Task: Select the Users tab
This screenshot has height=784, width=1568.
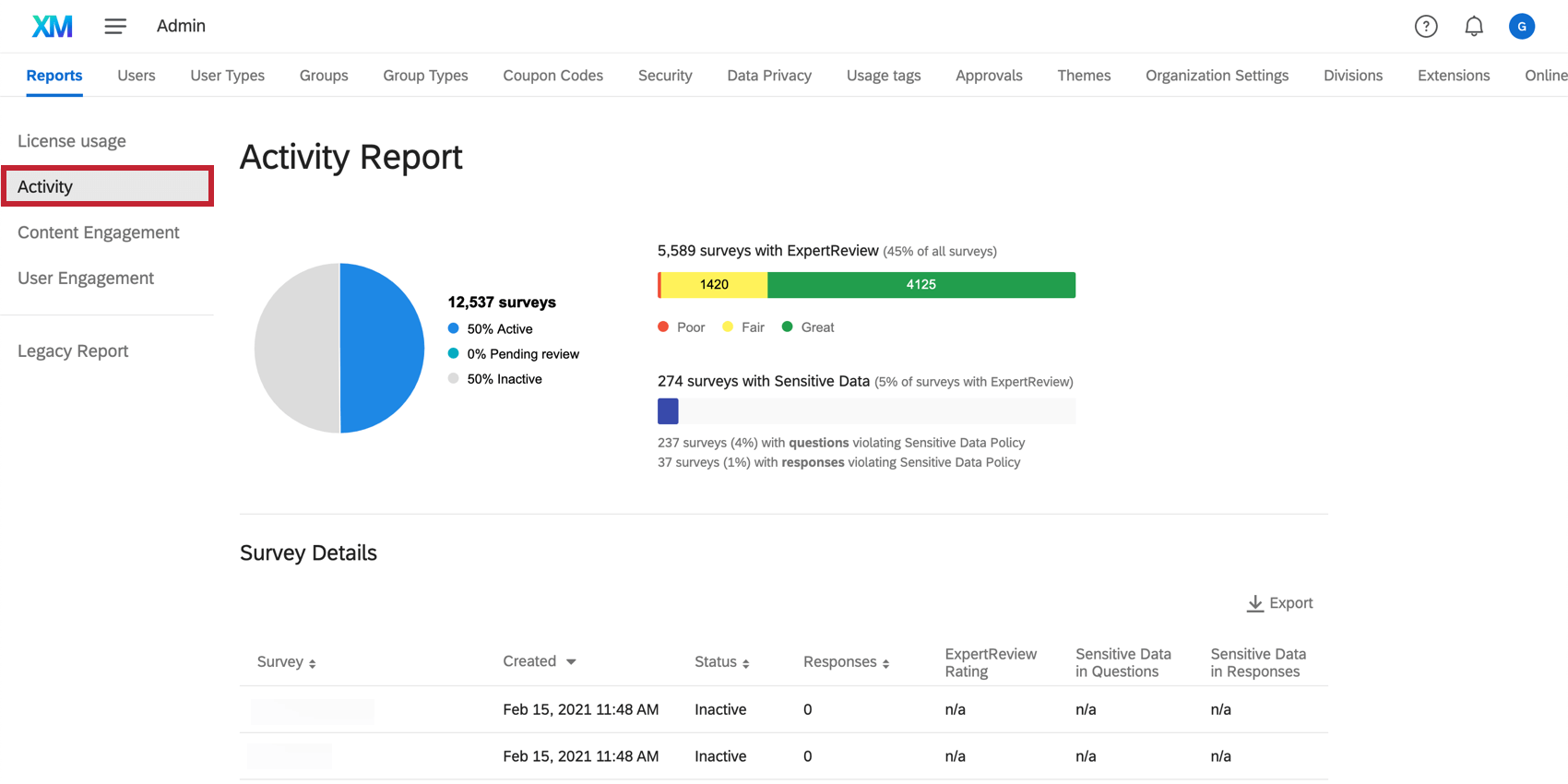Action: click(137, 76)
